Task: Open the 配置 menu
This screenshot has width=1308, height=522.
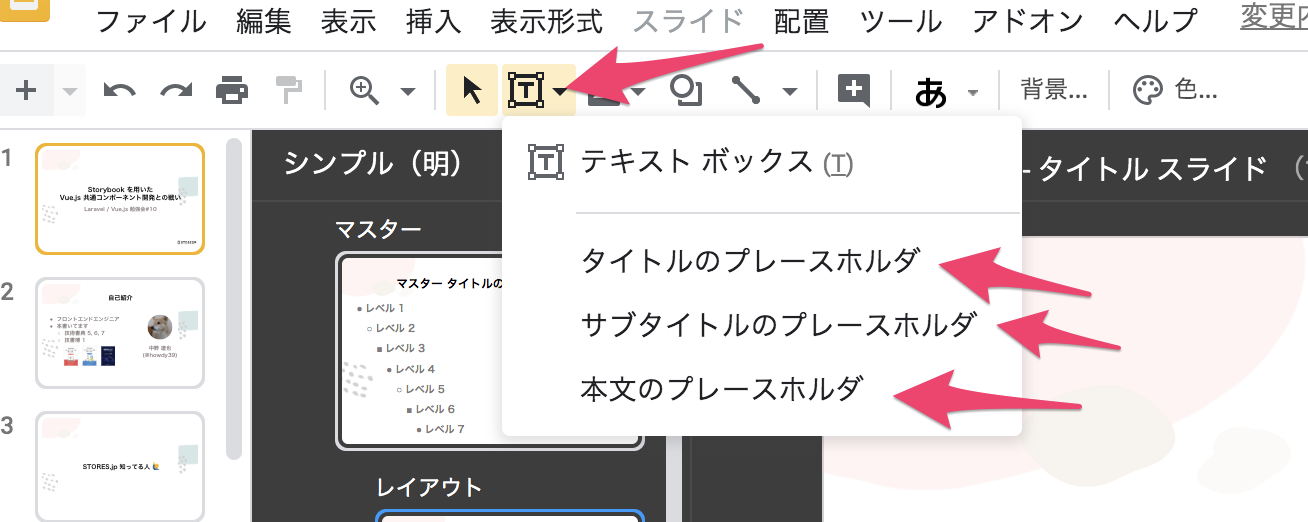Action: (802, 20)
